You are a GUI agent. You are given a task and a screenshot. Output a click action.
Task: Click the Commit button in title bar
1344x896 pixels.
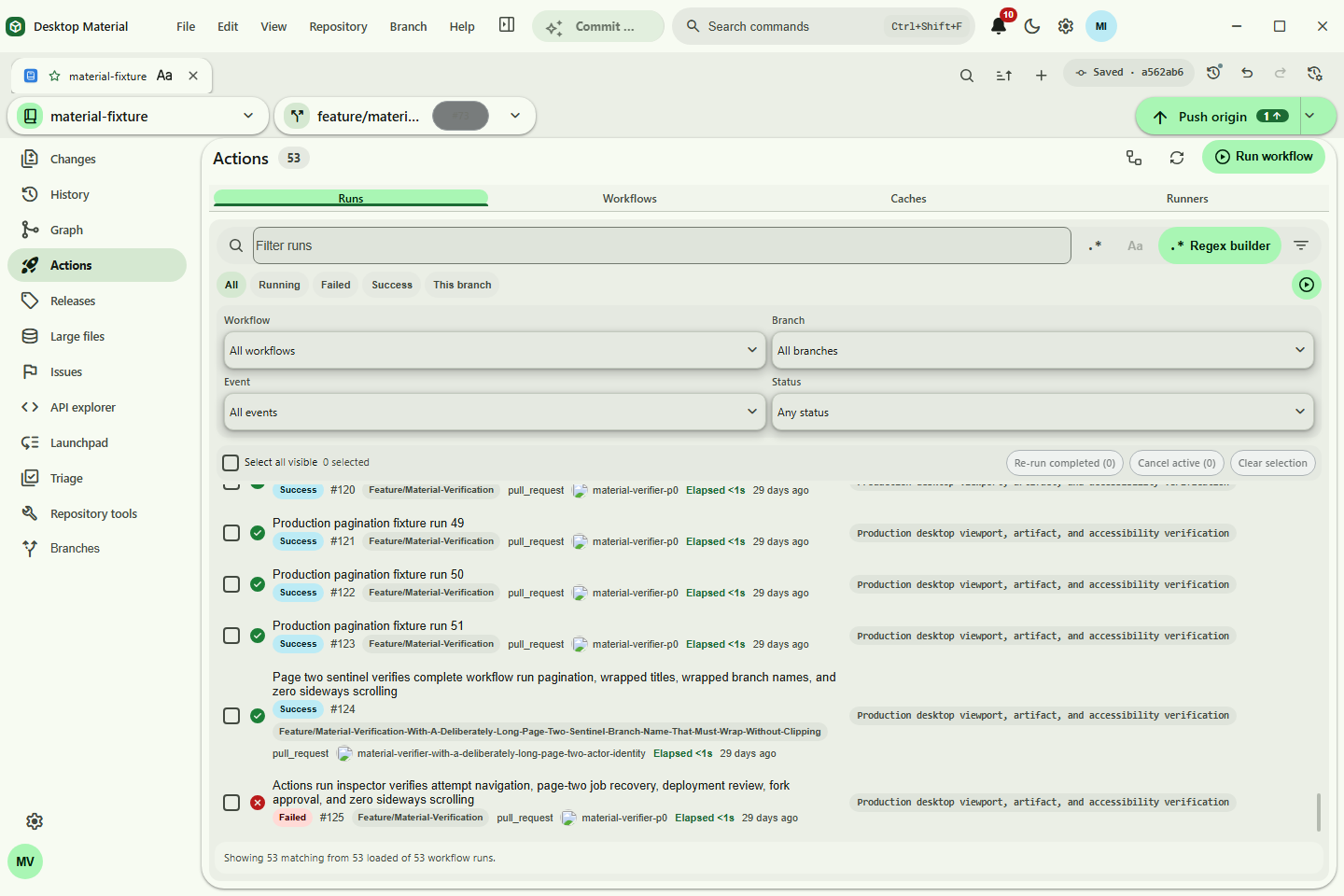tap(598, 26)
